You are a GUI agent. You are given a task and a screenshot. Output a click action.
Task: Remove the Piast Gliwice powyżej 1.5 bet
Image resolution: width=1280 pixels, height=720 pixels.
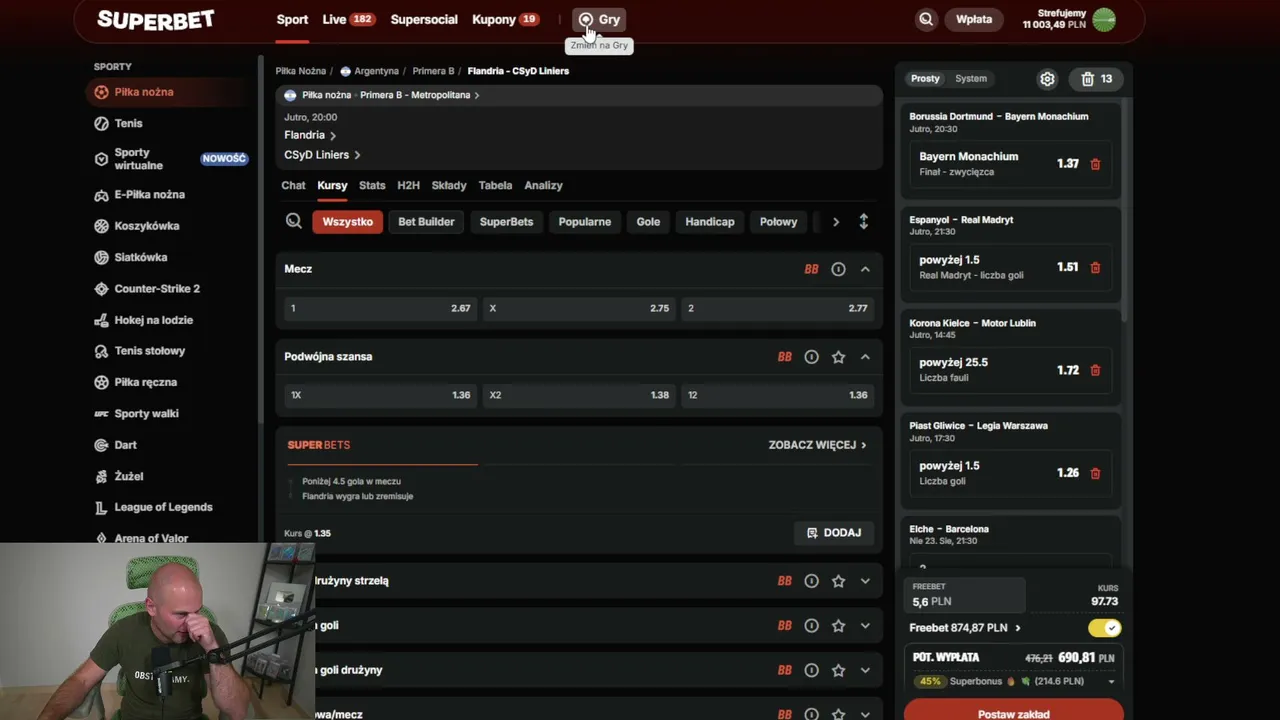tap(1095, 473)
